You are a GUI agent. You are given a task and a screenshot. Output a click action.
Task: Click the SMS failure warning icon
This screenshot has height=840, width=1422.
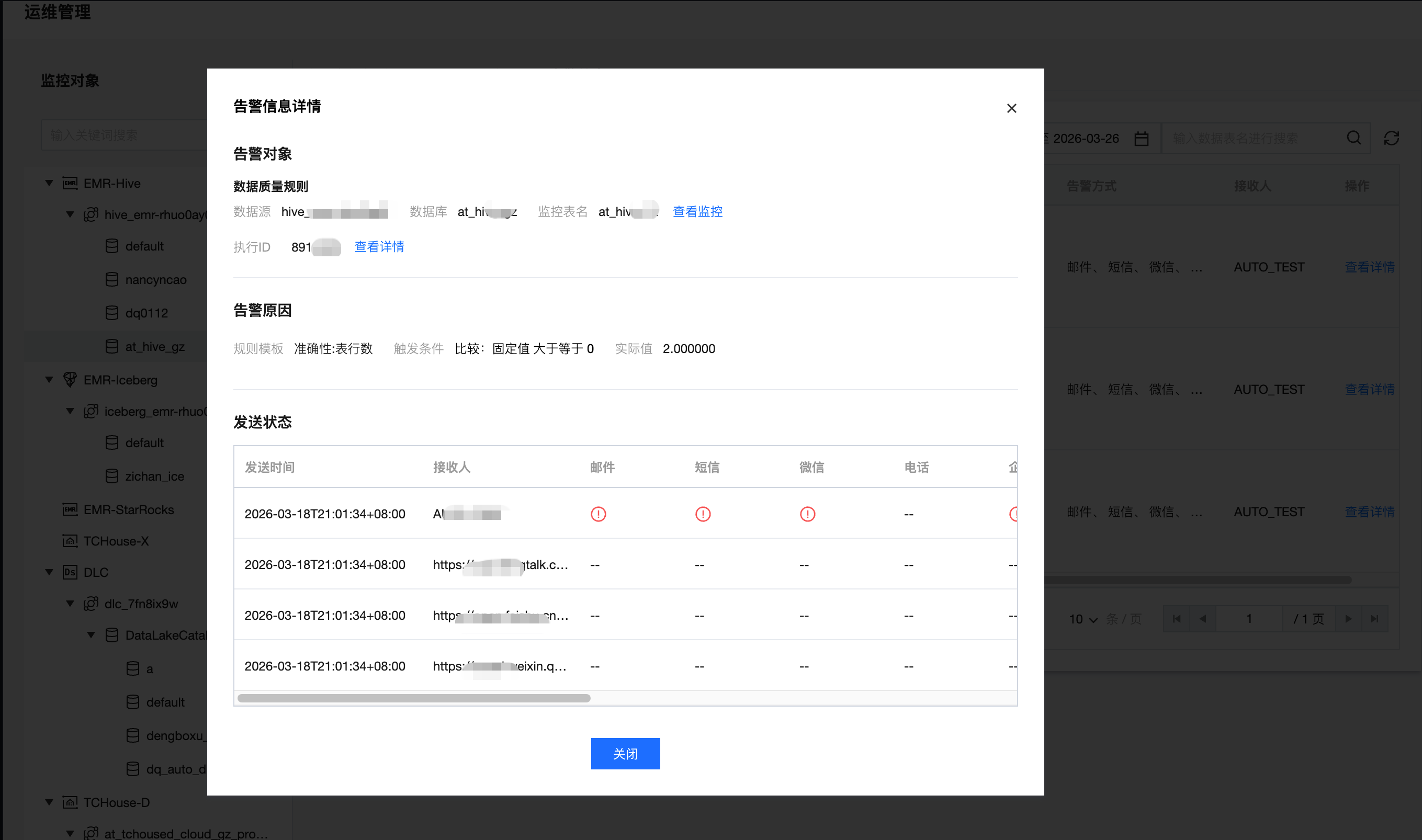click(703, 514)
